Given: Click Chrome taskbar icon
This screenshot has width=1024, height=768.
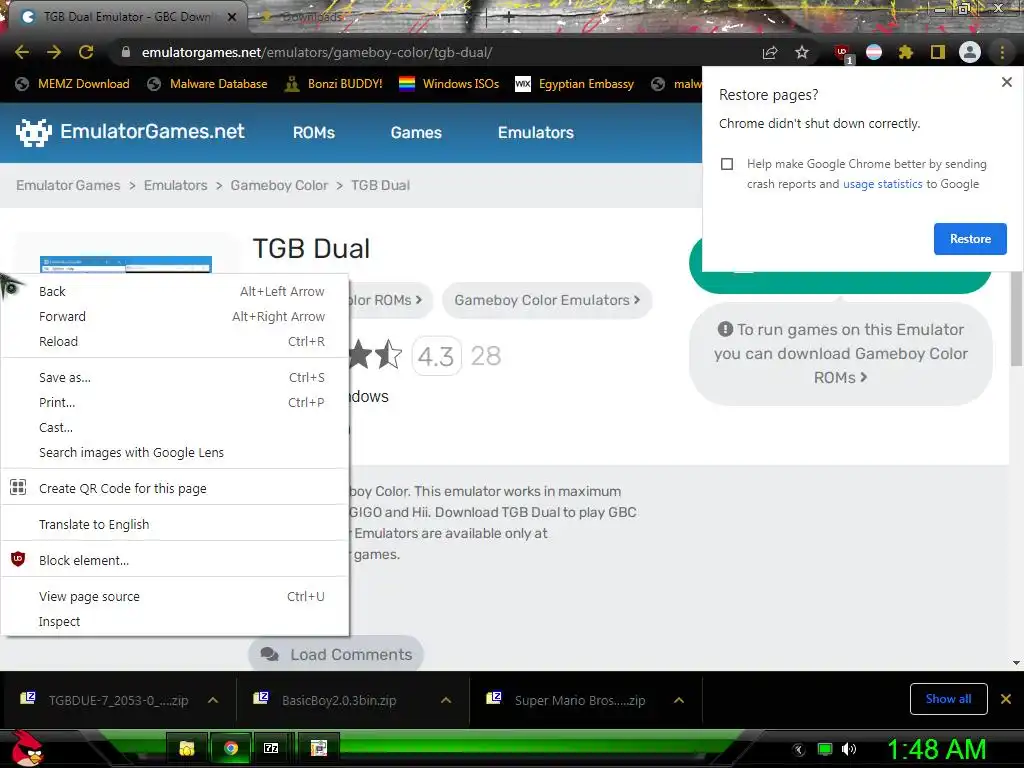Looking at the screenshot, I should (x=231, y=748).
